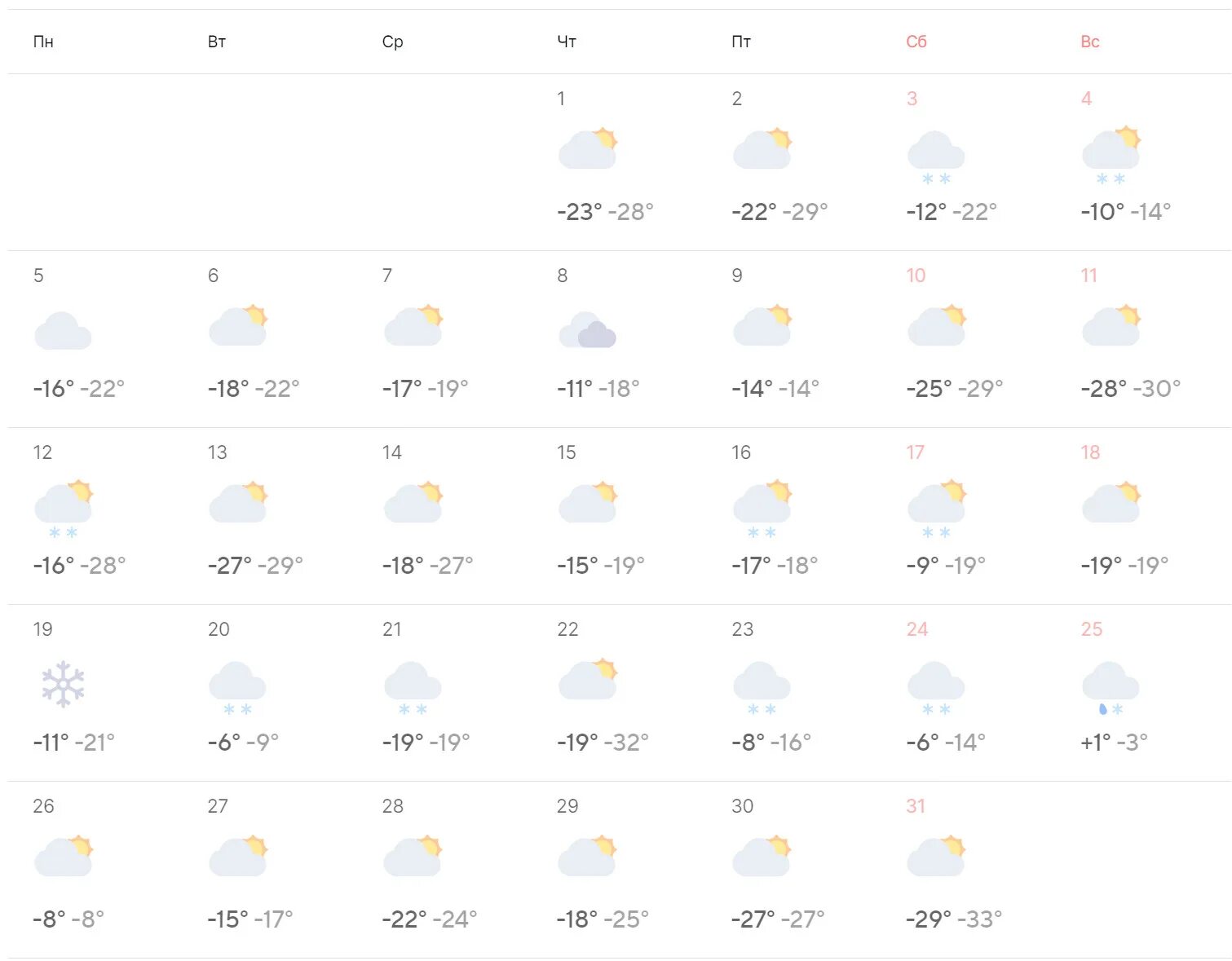1232x961 pixels.
Task: Click the partly sunny icon on day 1
Action: point(588,148)
